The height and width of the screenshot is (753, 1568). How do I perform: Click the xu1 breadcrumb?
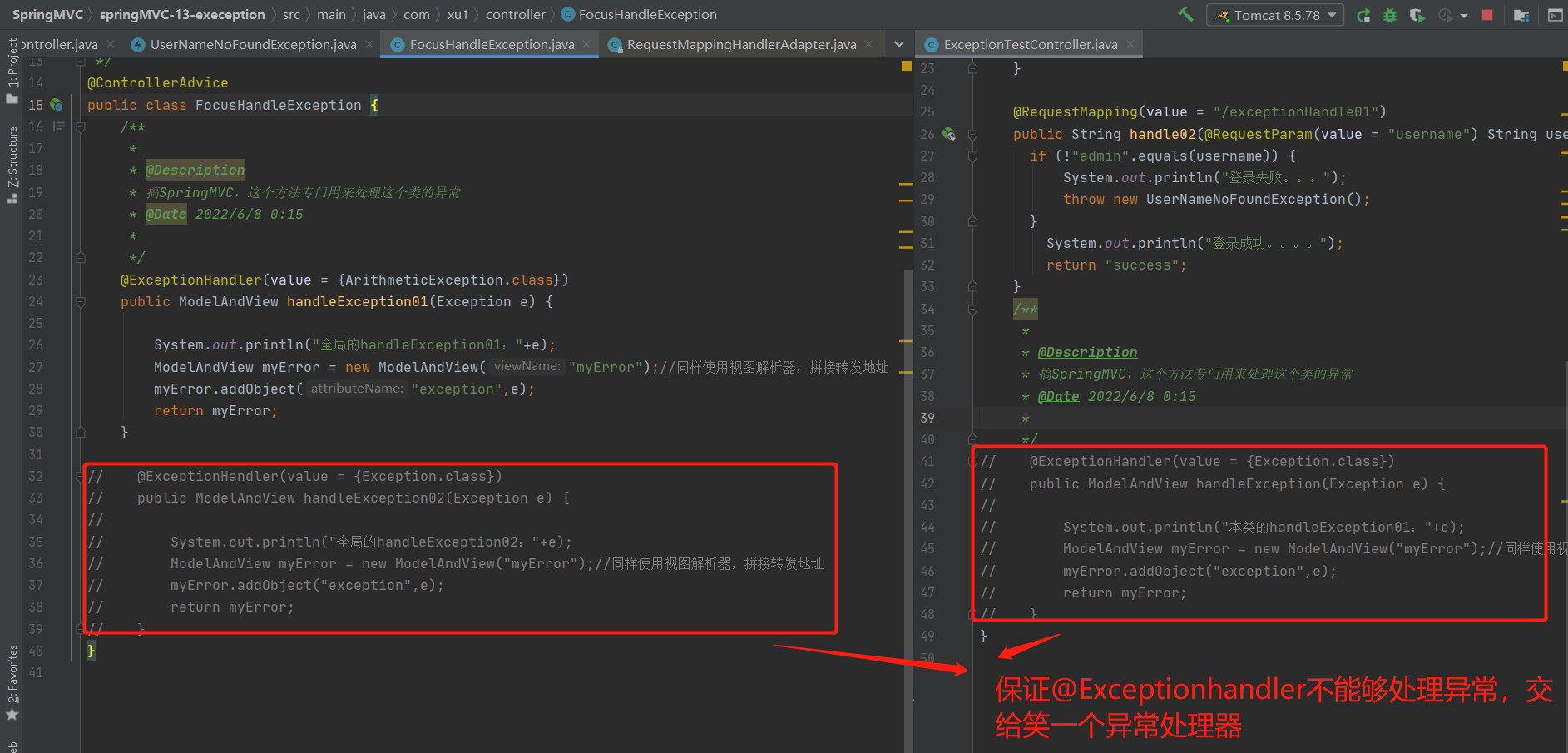(458, 15)
